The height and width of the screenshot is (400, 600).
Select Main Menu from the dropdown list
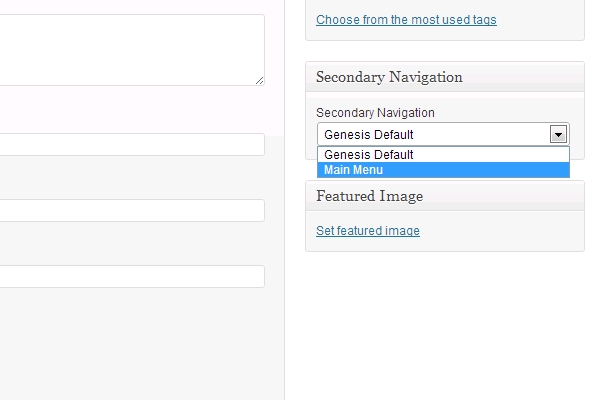click(x=443, y=170)
